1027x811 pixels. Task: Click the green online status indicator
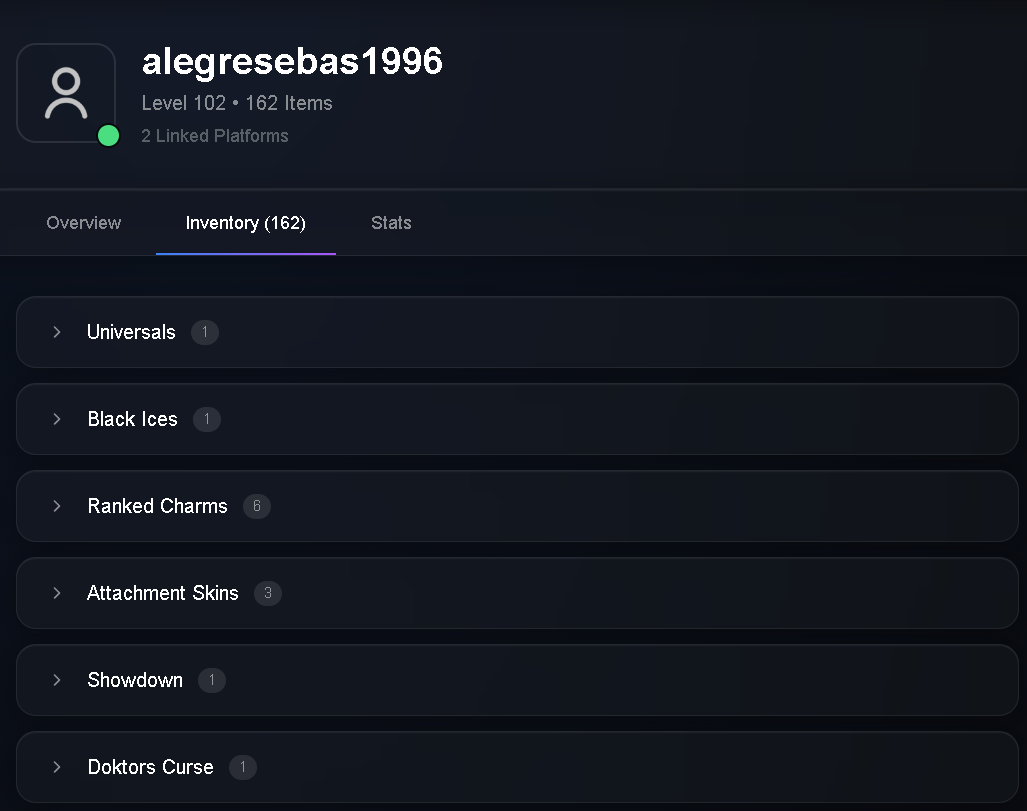pyautogui.click(x=108, y=136)
